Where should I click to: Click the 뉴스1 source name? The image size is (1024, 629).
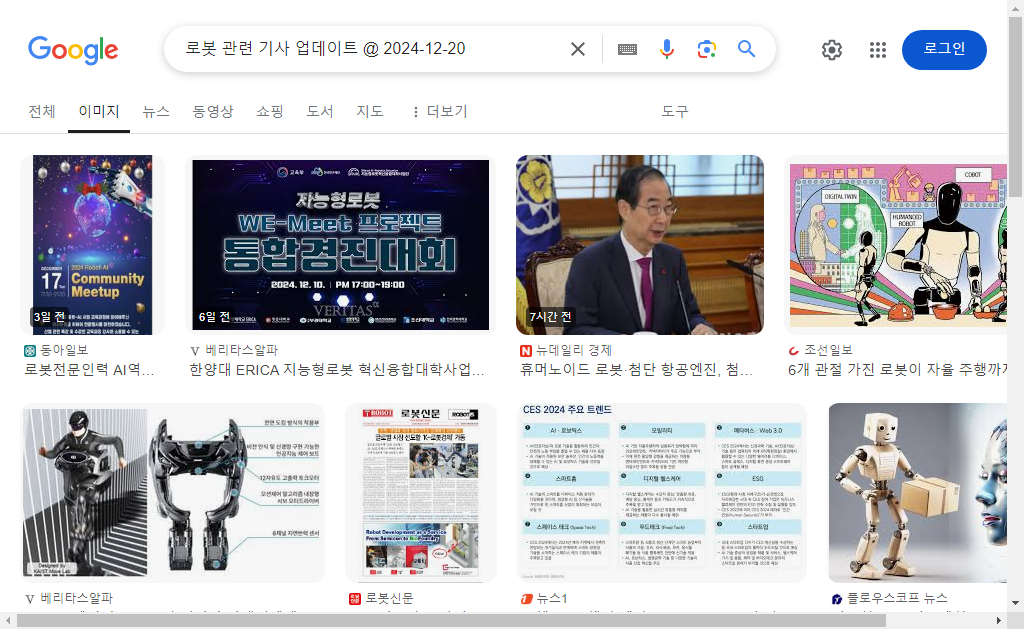click(x=552, y=598)
